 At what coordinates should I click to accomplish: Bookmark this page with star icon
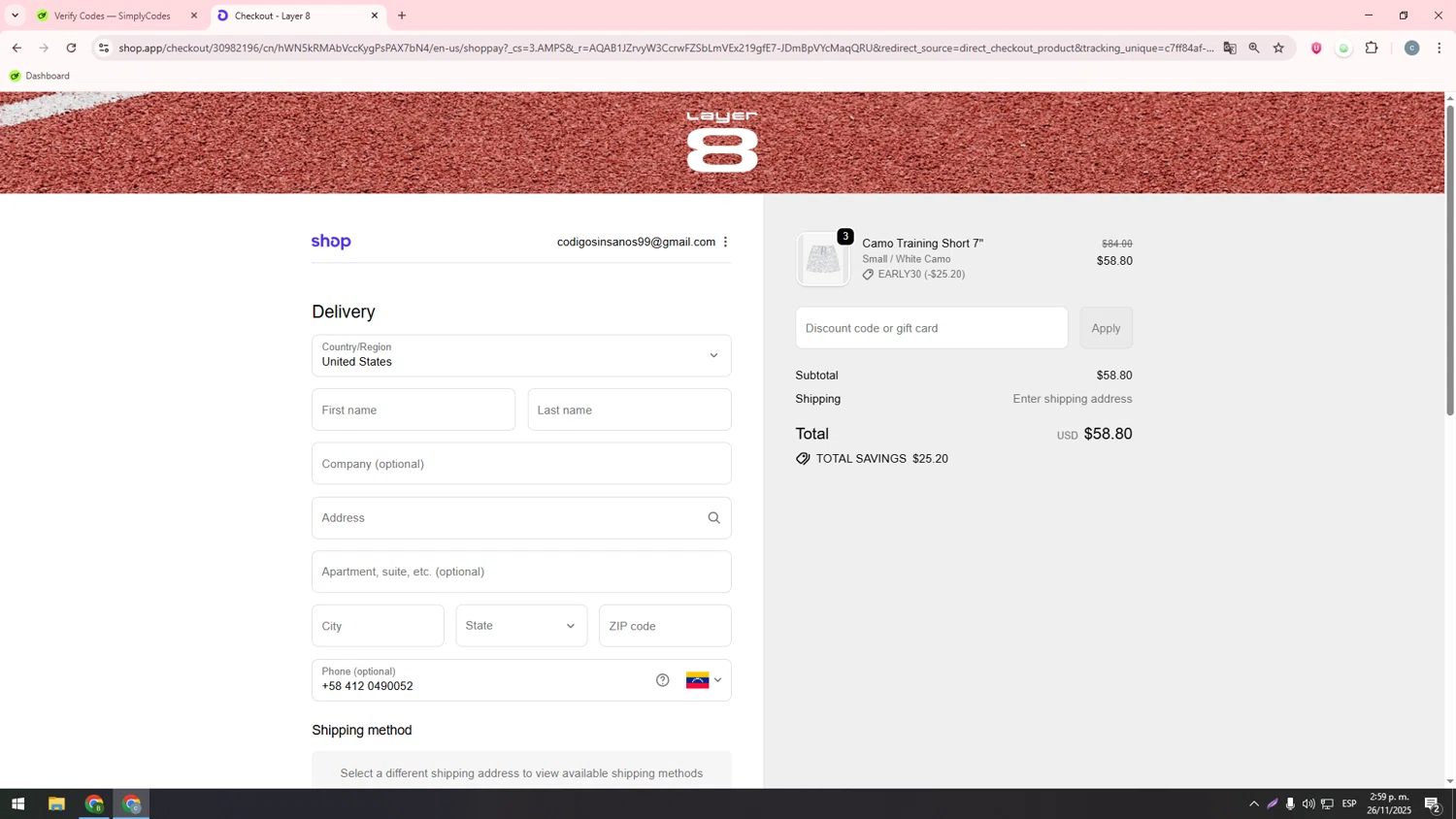tap(1278, 48)
